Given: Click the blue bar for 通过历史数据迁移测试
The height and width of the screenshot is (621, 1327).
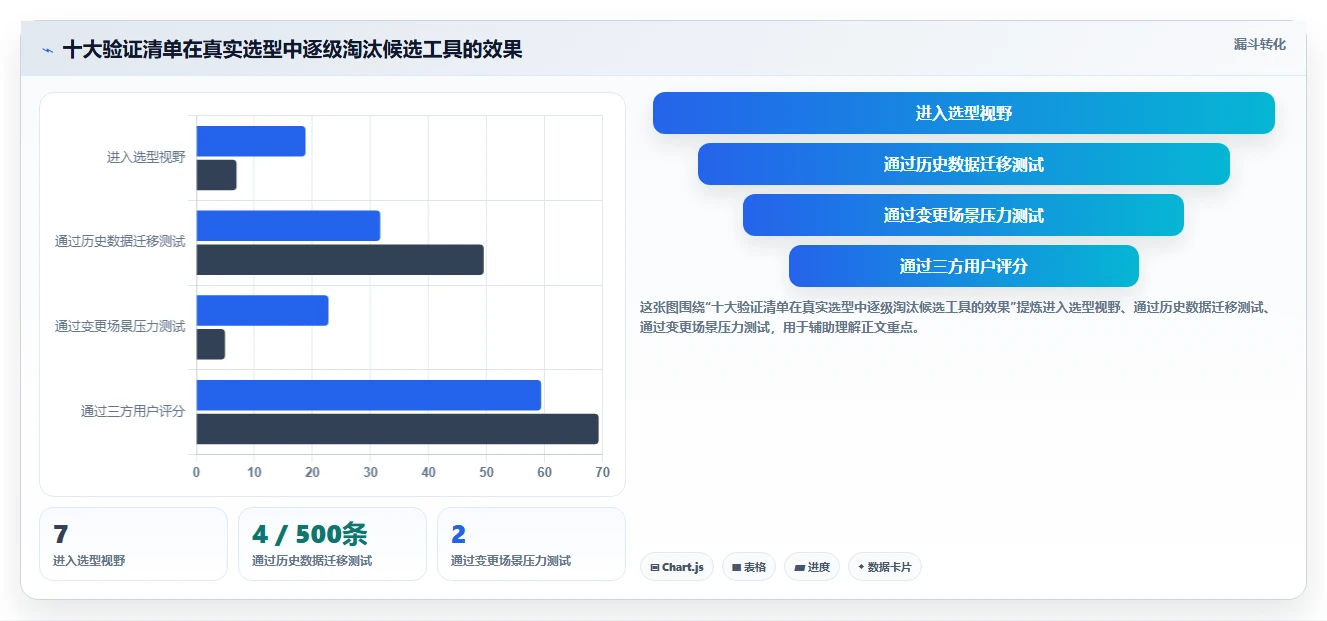Looking at the screenshot, I should click(x=288, y=226).
